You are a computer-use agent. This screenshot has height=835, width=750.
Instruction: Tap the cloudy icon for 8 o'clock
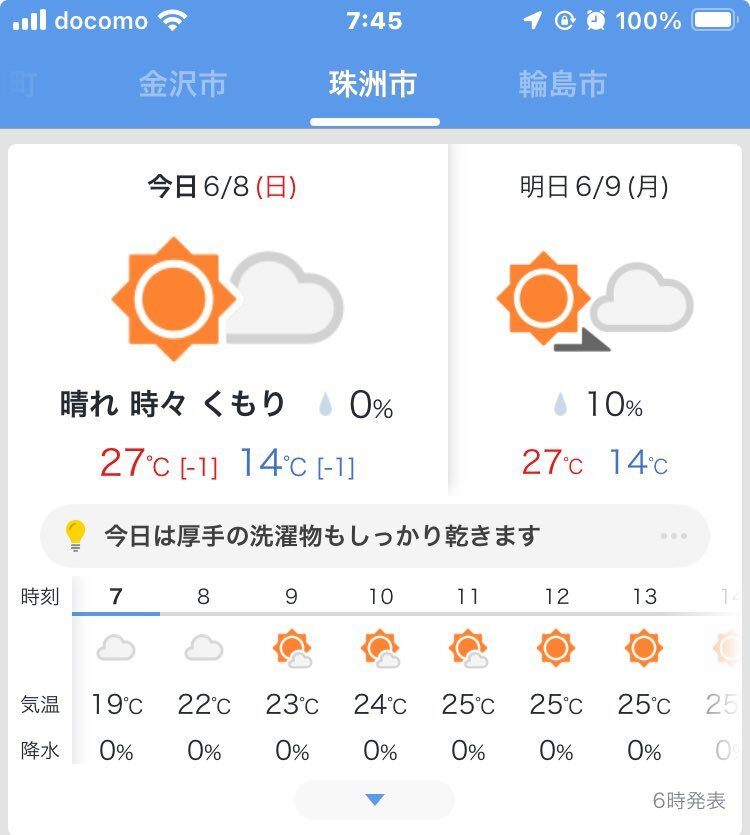[203, 648]
